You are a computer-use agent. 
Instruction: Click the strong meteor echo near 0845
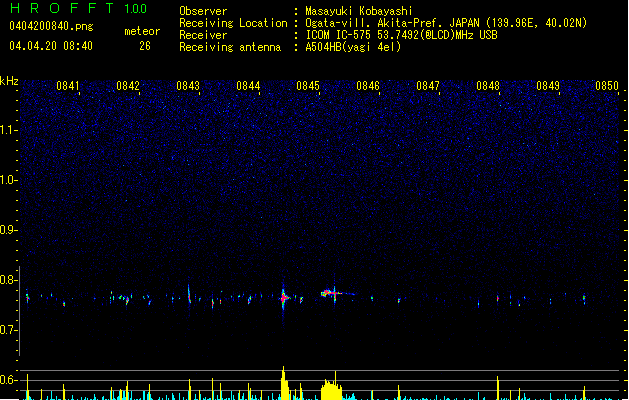[x=284, y=298]
